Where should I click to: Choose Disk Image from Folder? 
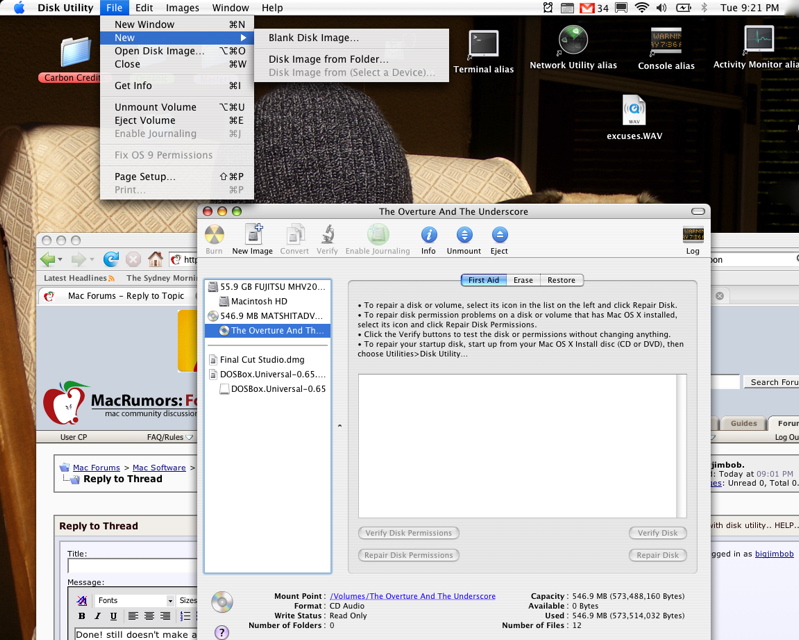click(351, 59)
